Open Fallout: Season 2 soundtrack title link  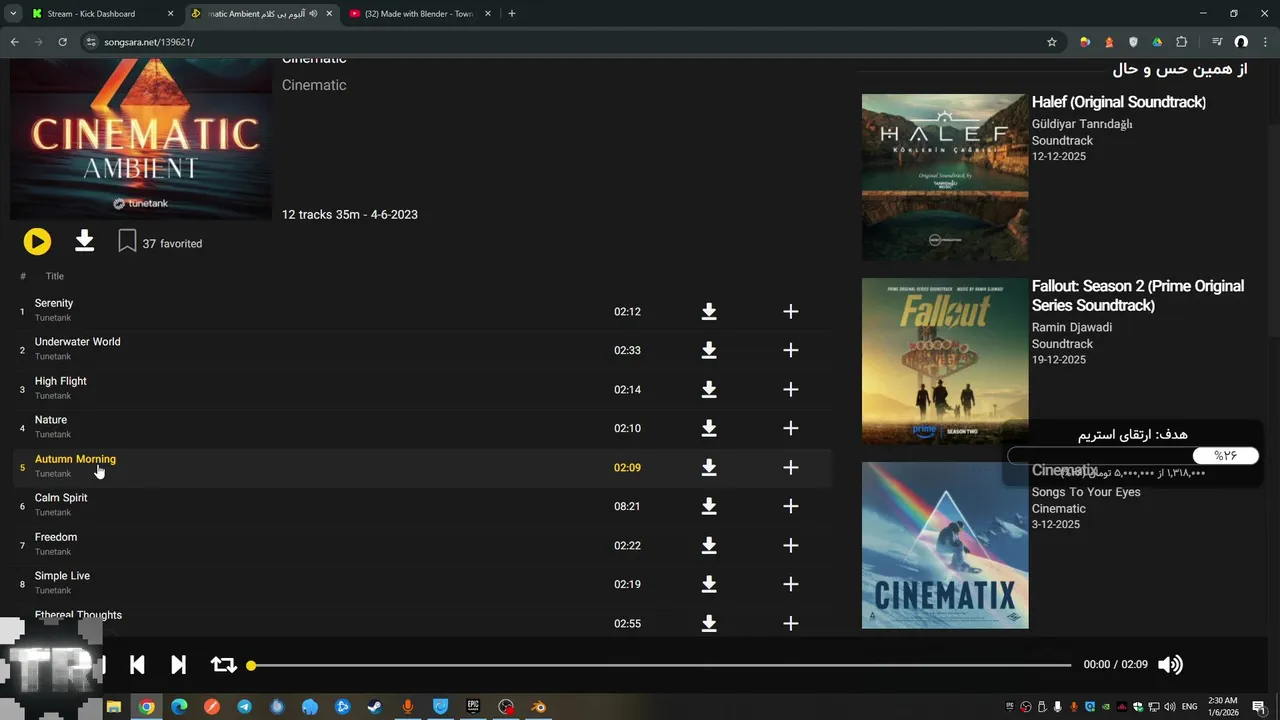(x=1138, y=296)
